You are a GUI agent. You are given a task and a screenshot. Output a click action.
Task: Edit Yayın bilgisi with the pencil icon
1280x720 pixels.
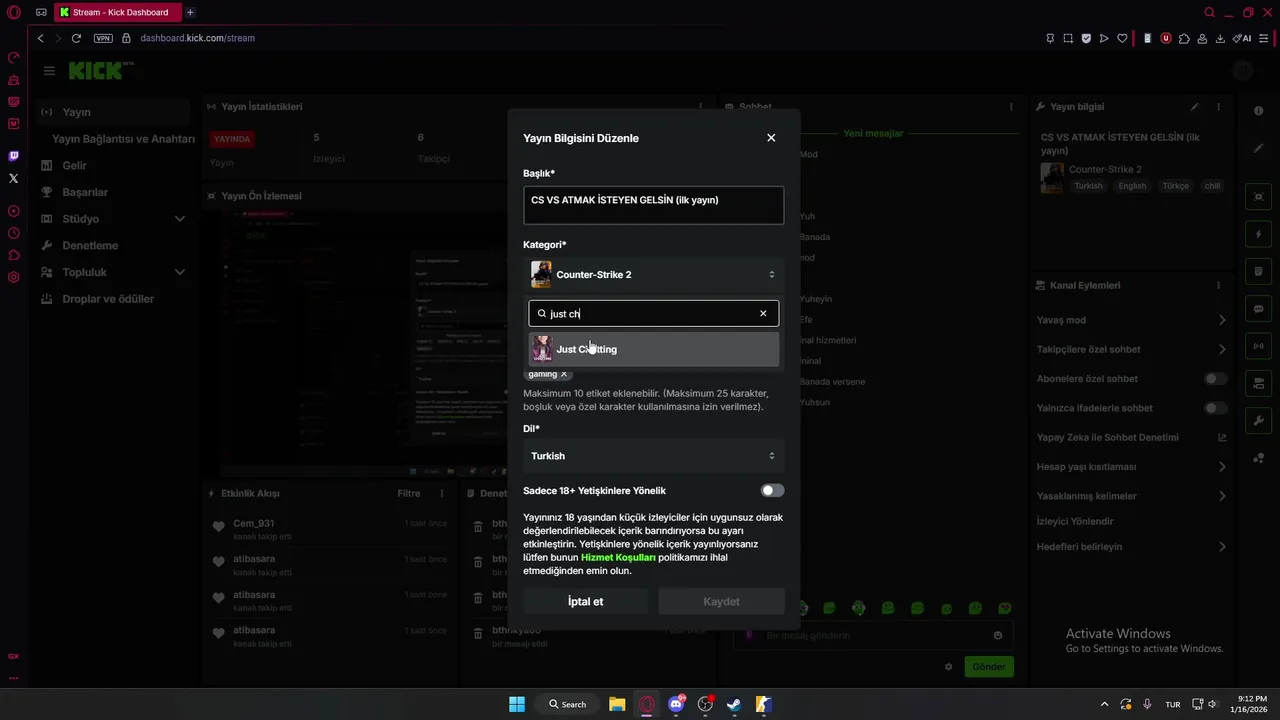[1195, 107]
